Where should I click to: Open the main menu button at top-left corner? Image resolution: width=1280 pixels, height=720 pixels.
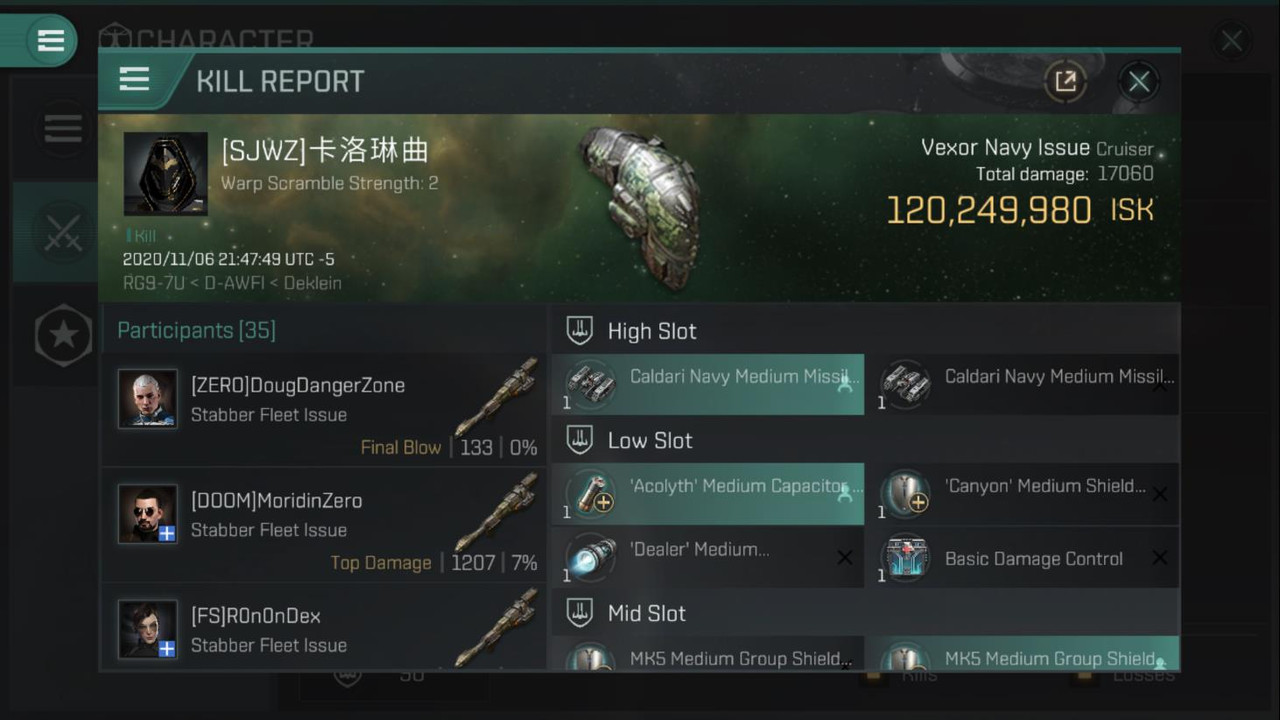click(50, 41)
